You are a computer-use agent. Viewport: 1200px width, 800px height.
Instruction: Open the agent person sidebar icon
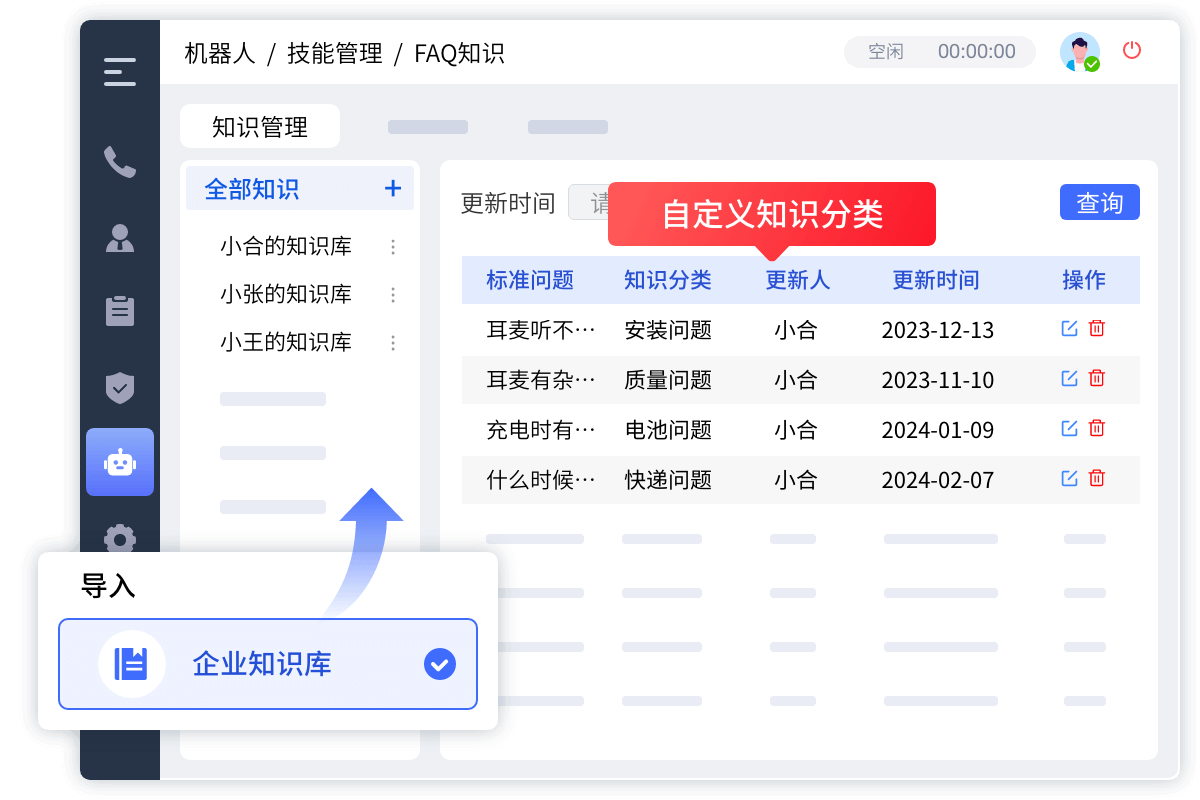(120, 238)
